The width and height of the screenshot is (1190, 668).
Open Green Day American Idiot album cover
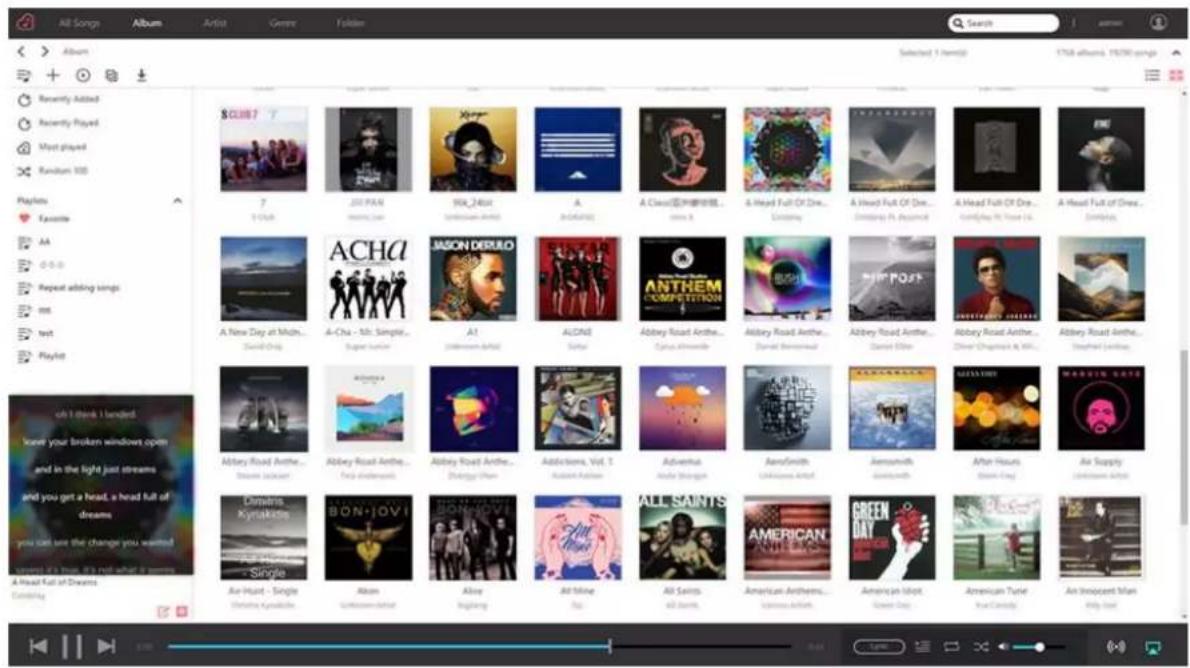click(892, 537)
